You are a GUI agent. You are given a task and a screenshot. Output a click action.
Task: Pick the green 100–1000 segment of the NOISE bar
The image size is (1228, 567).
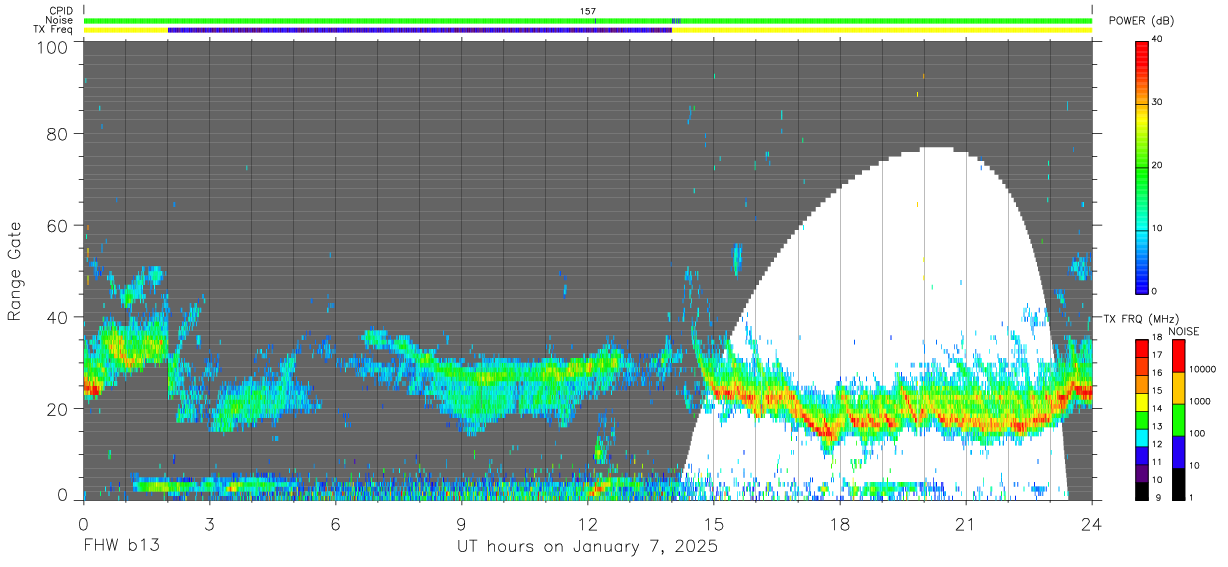point(1177,418)
